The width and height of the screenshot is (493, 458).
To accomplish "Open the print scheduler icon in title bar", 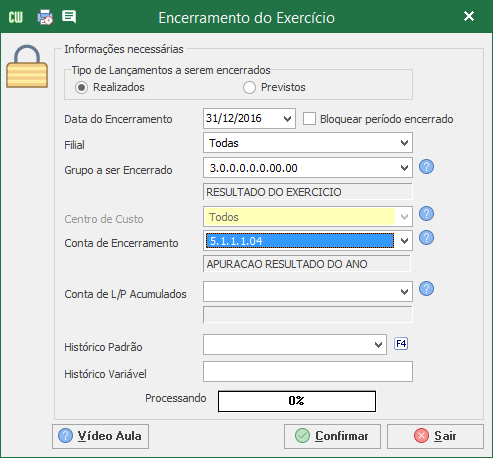I will [x=45, y=17].
